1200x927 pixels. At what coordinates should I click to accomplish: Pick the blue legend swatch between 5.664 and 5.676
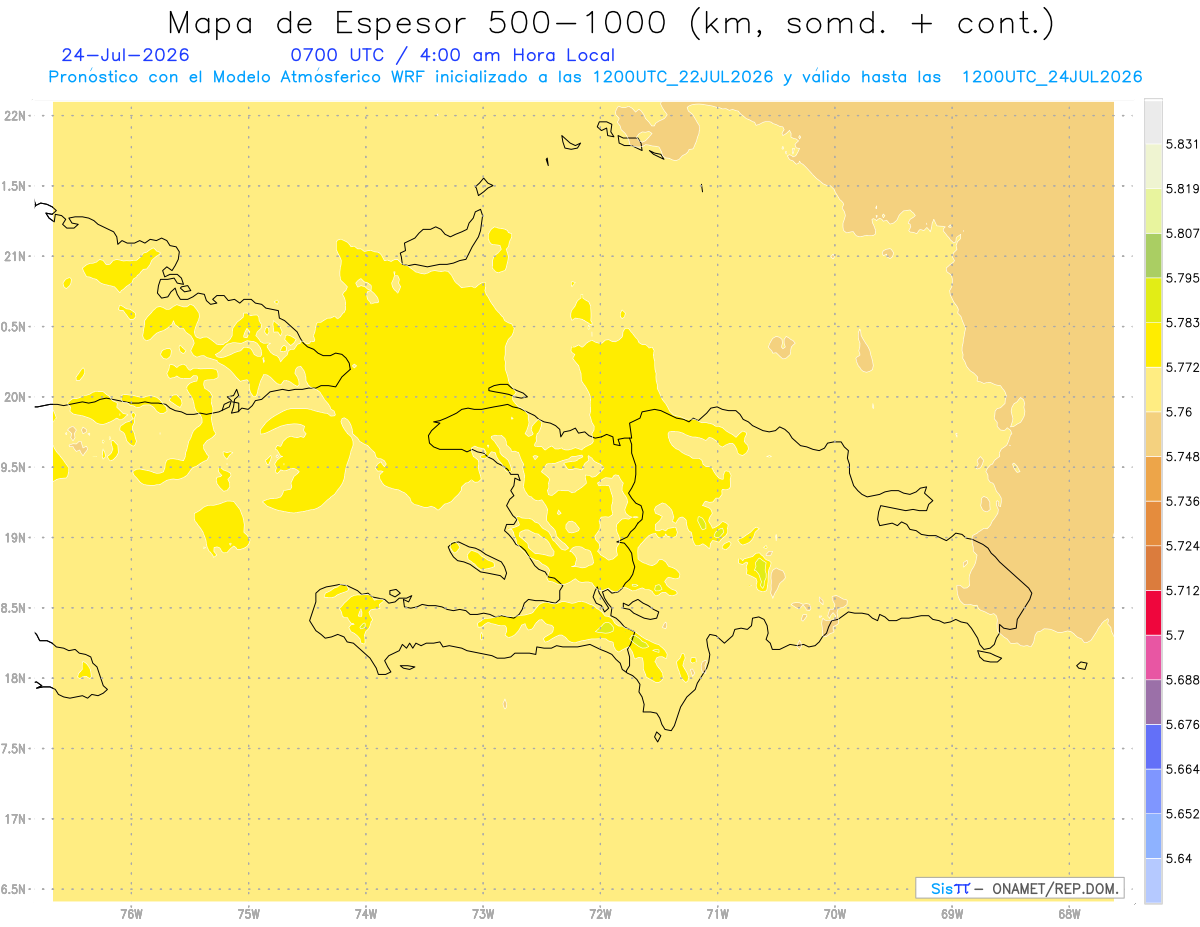(1153, 746)
